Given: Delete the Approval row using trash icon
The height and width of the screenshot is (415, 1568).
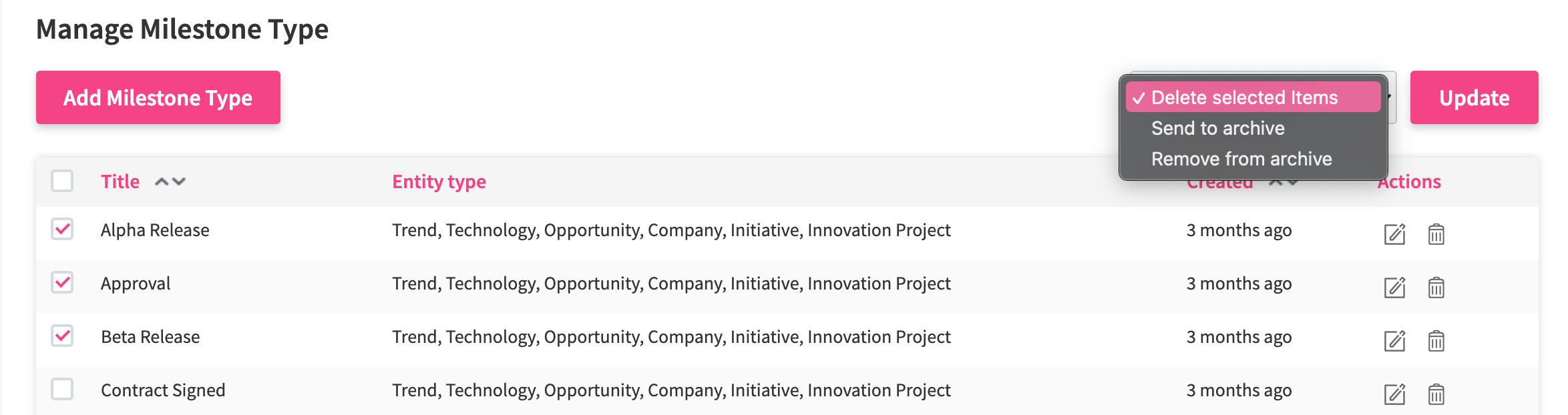Looking at the screenshot, I should (x=1436, y=288).
